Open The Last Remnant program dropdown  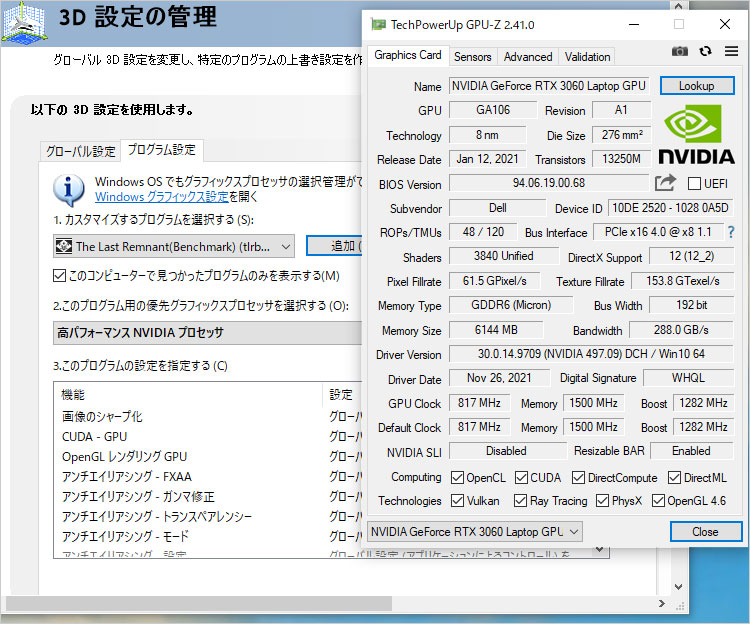click(174, 246)
